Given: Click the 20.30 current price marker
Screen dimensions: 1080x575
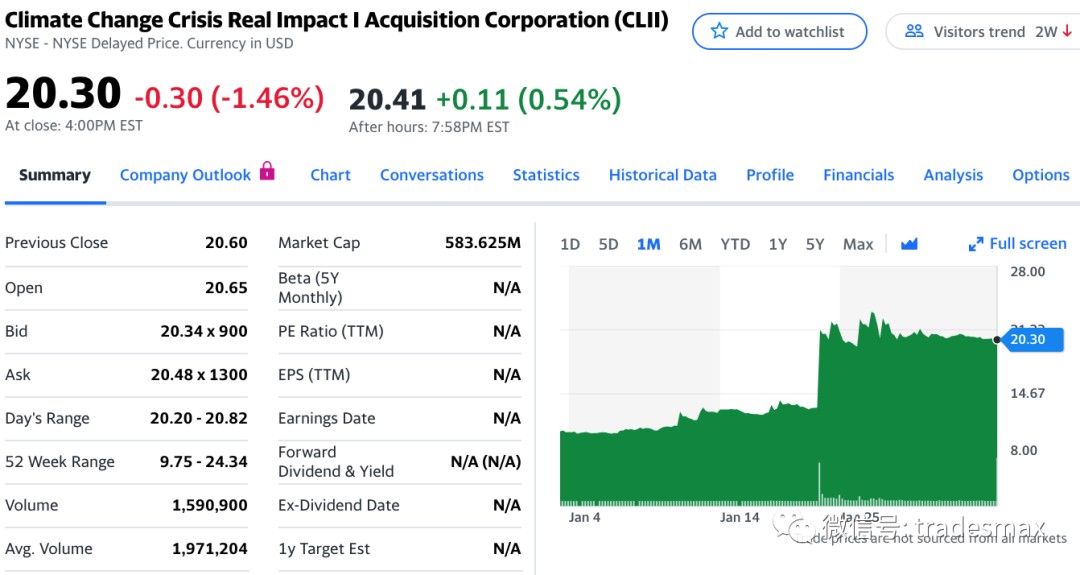Looking at the screenshot, I should 1028,339.
